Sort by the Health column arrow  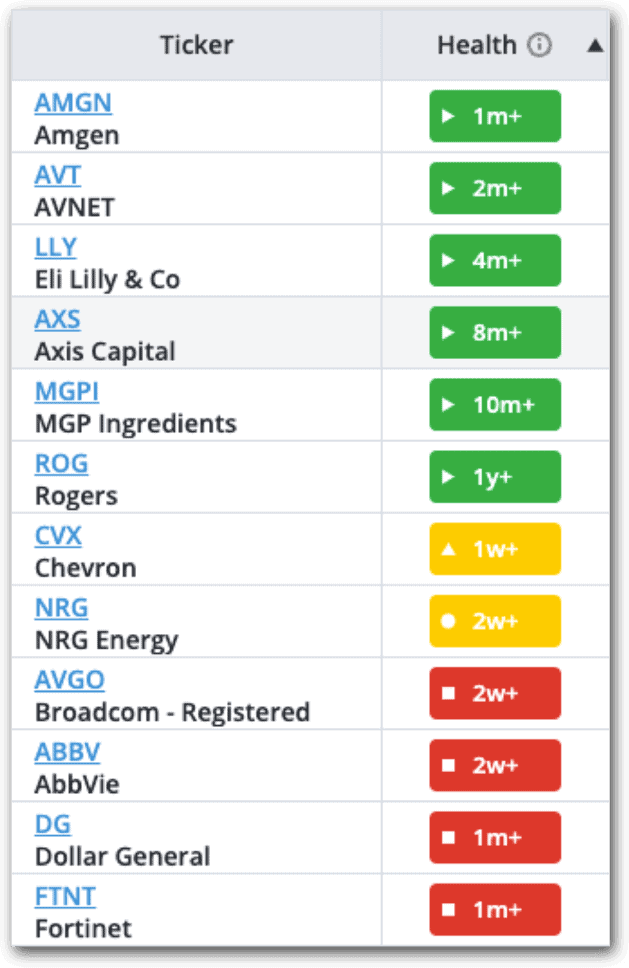595,45
